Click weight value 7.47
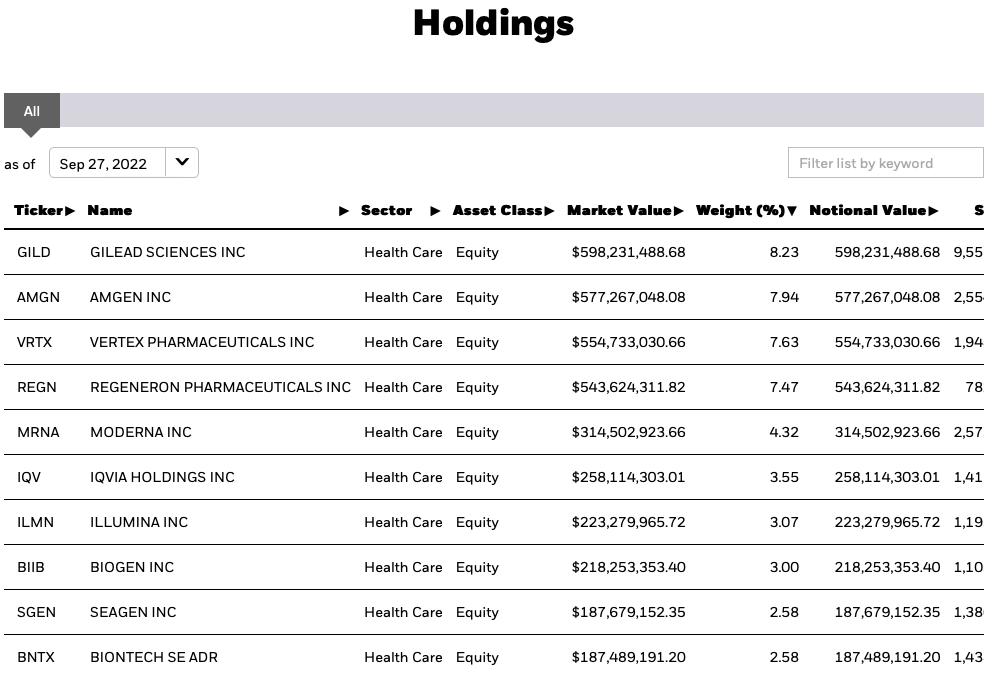The image size is (996, 673). click(x=784, y=387)
